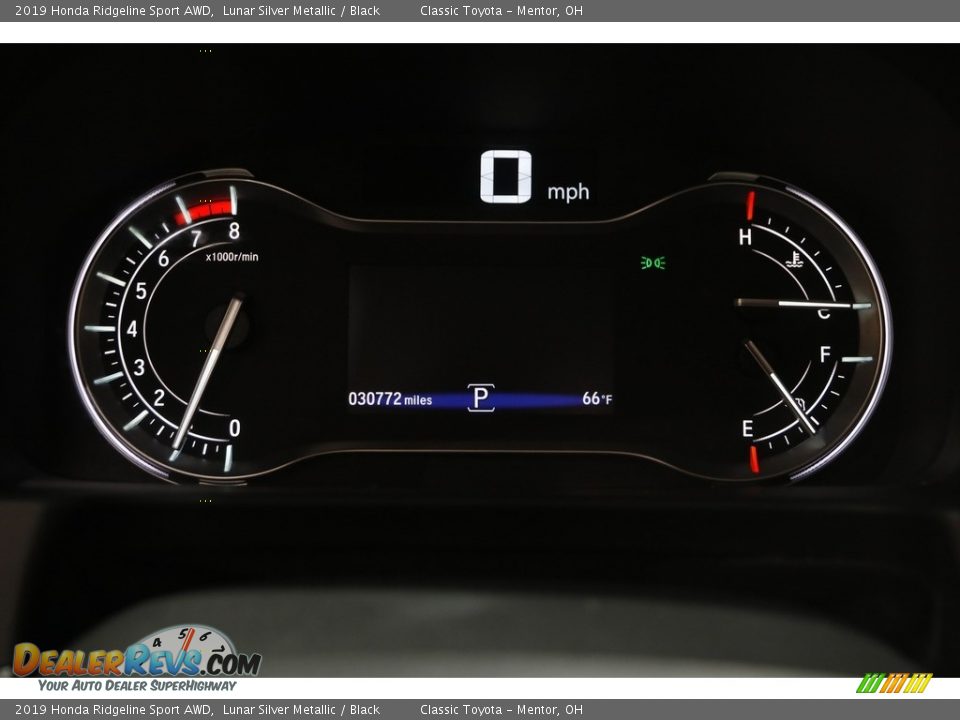
Task: Click 'Lunar Silver Metallic / Black' in top caption
Action: (301, 10)
